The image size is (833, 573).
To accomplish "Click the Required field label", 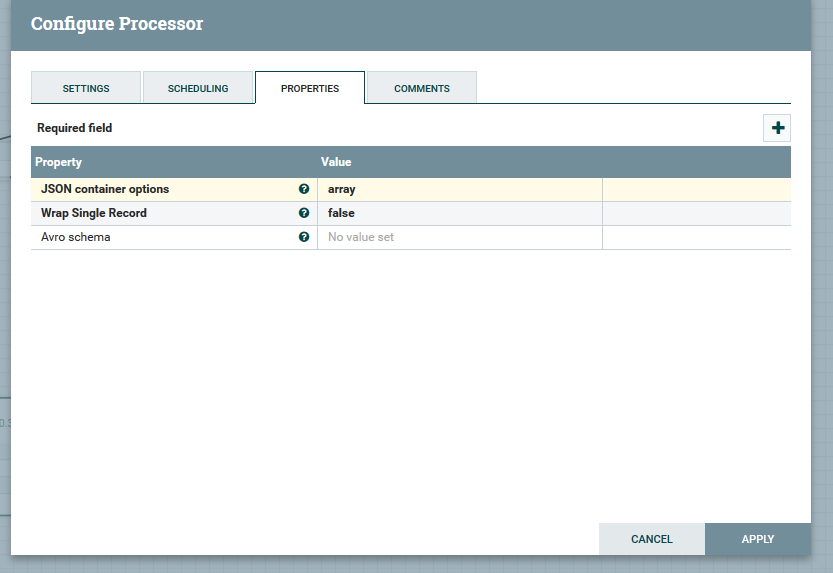I will click(x=75, y=128).
